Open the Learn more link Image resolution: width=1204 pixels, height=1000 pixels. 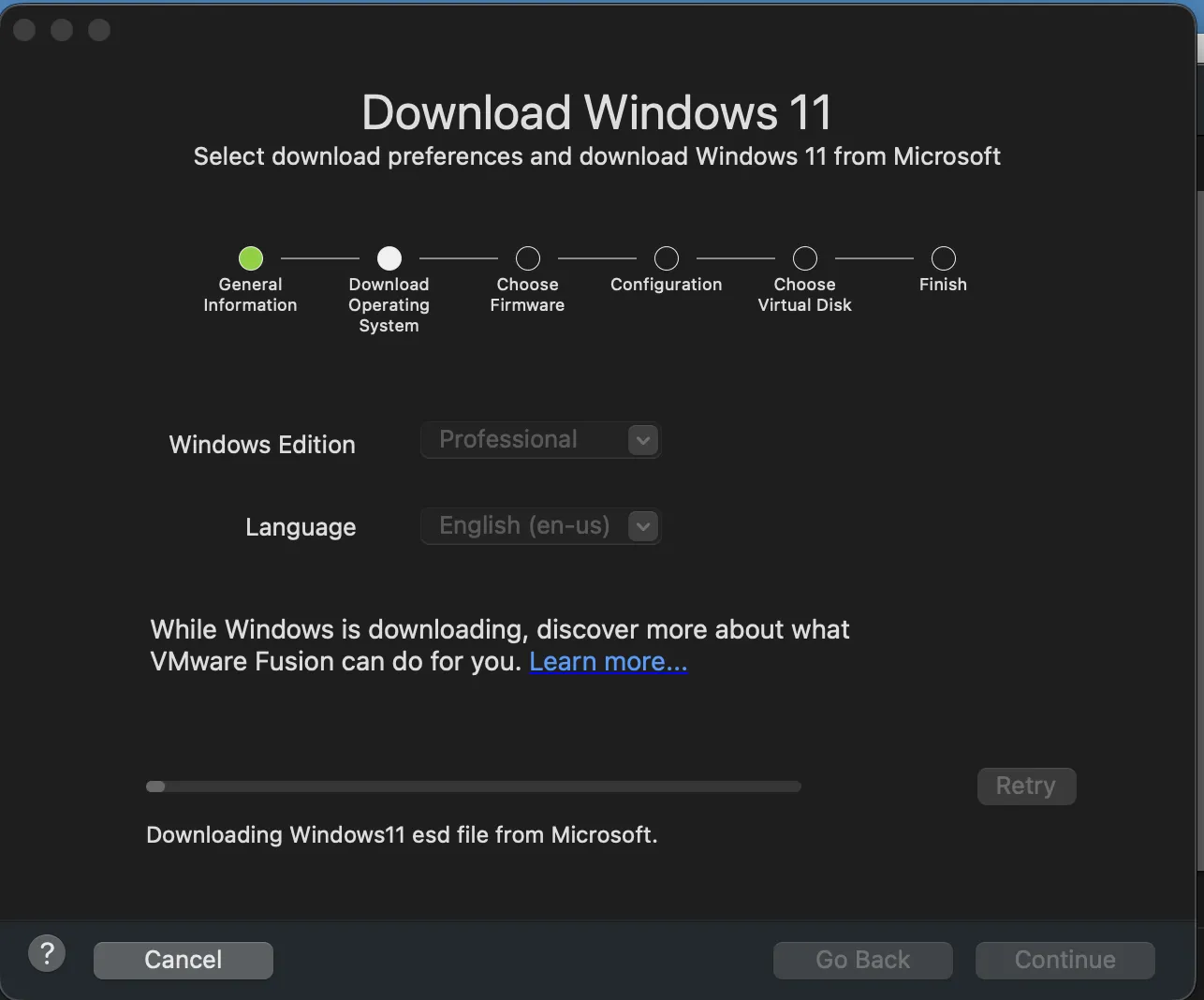609,662
